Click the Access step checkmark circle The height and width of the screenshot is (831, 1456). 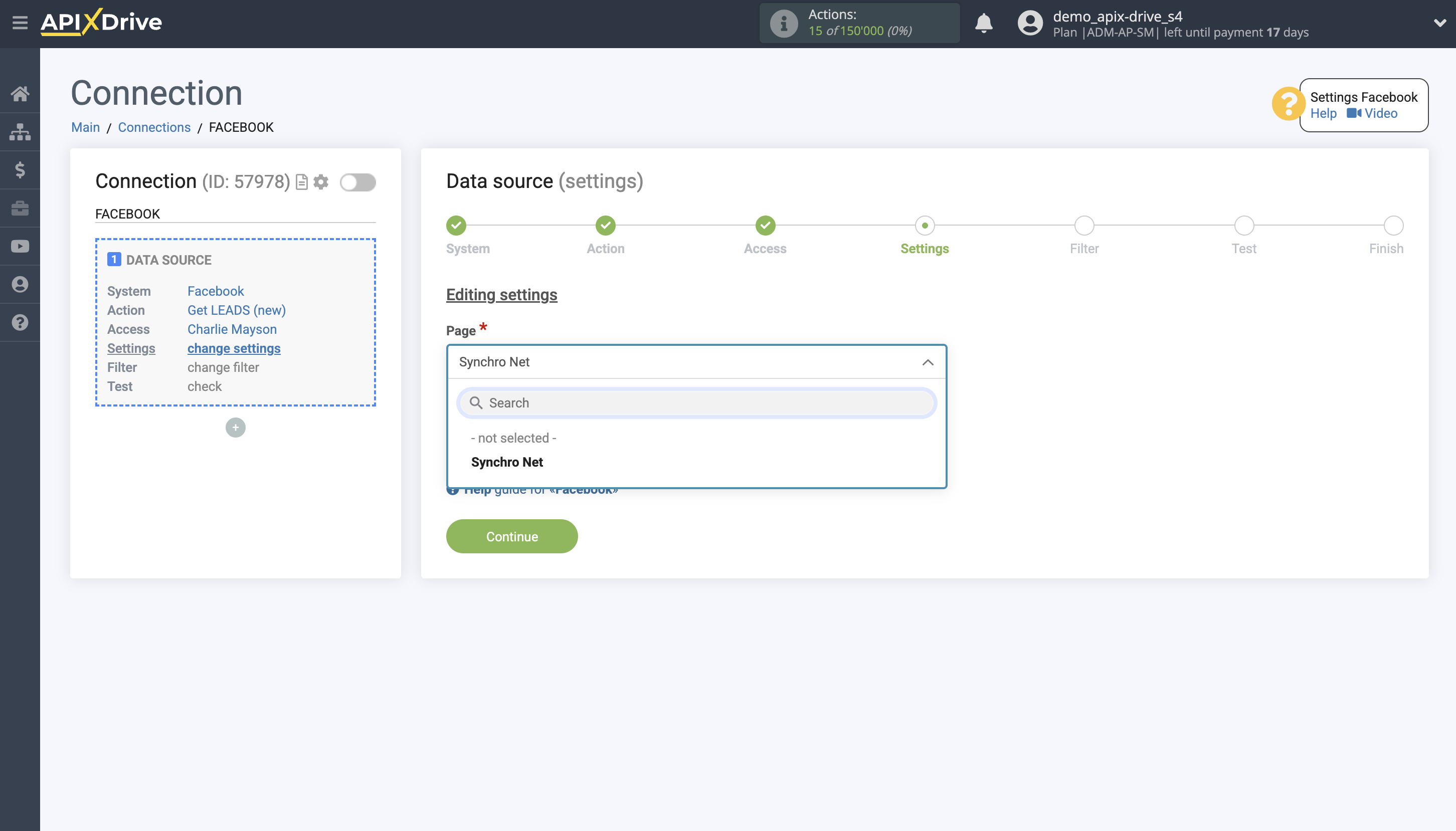(765, 226)
